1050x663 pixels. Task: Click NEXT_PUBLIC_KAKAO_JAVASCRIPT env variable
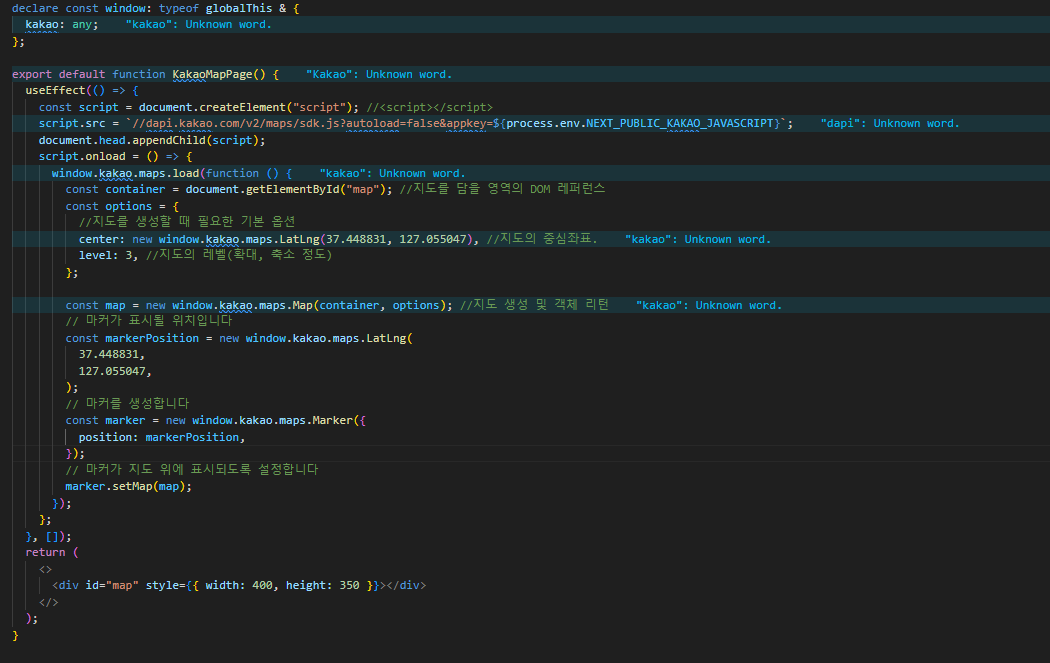[680, 123]
